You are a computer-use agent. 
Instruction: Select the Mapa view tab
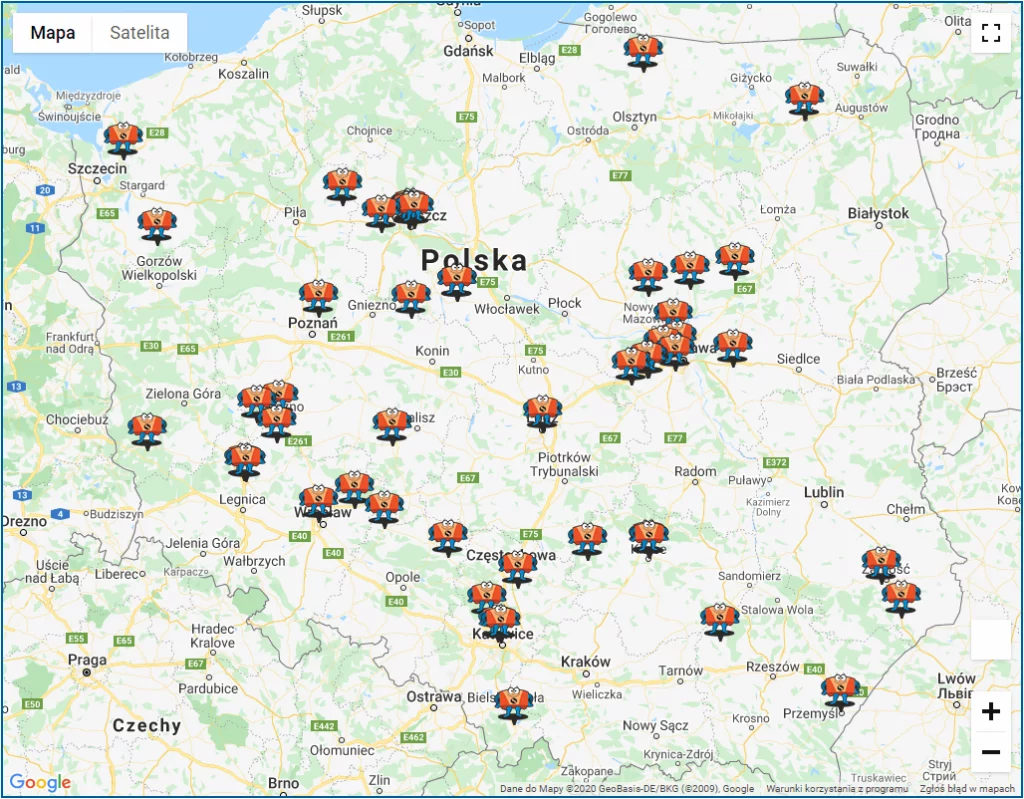pos(52,33)
